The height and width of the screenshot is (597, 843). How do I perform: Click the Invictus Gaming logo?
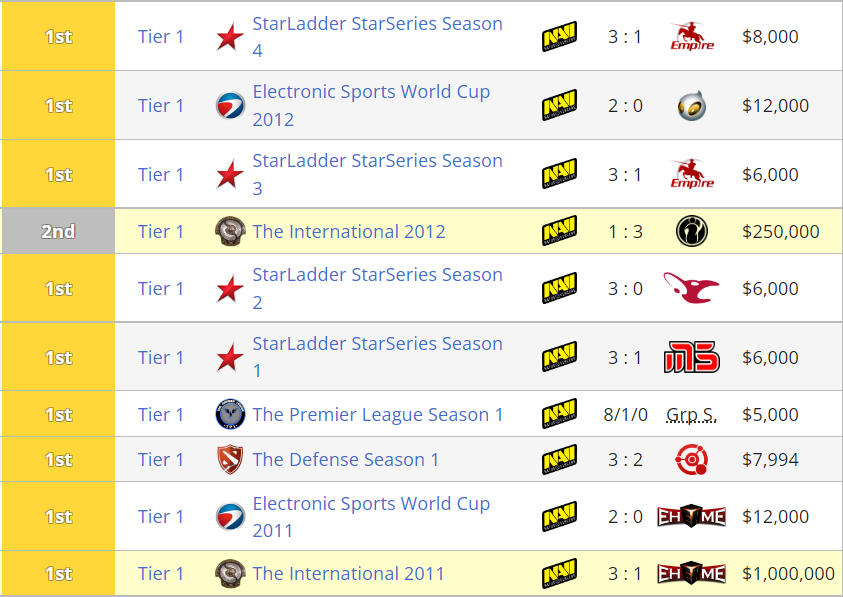coord(691,232)
